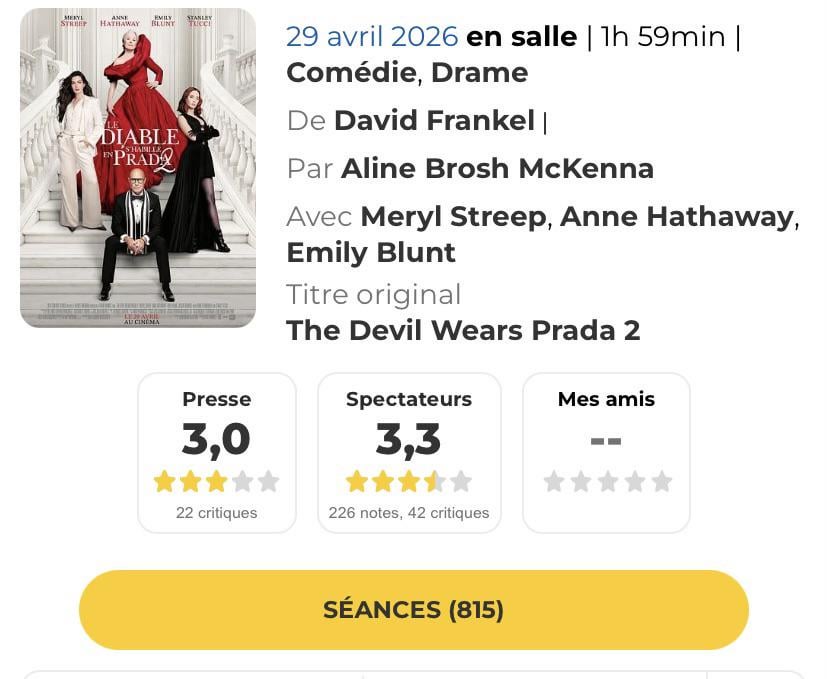Open director David Frankel's page
The height and width of the screenshot is (679, 827).
434,121
